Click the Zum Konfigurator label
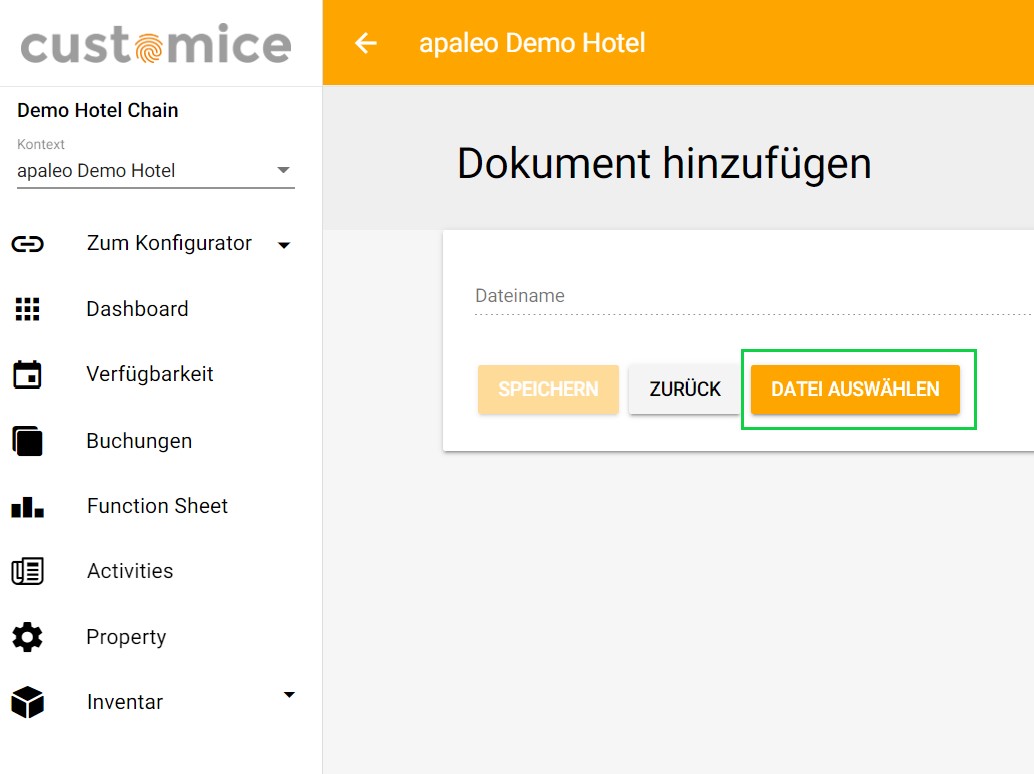This screenshot has height=774, width=1034. coord(169,243)
